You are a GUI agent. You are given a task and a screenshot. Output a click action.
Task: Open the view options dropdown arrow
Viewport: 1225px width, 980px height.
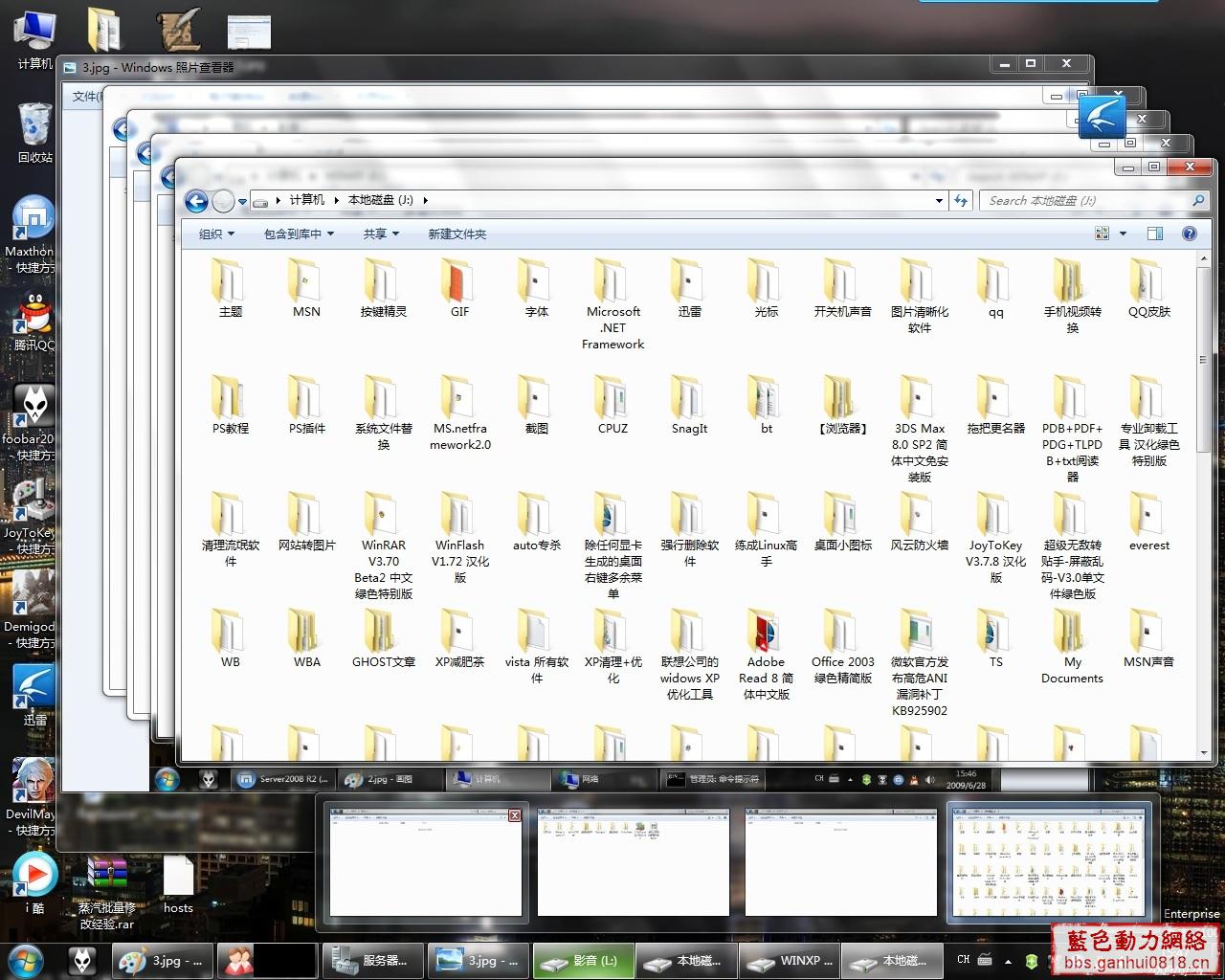click(1123, 234)
